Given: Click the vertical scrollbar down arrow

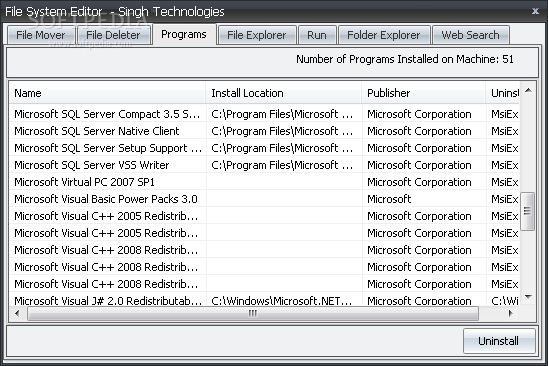Looking at the screenshot, I should click(528, 297).
